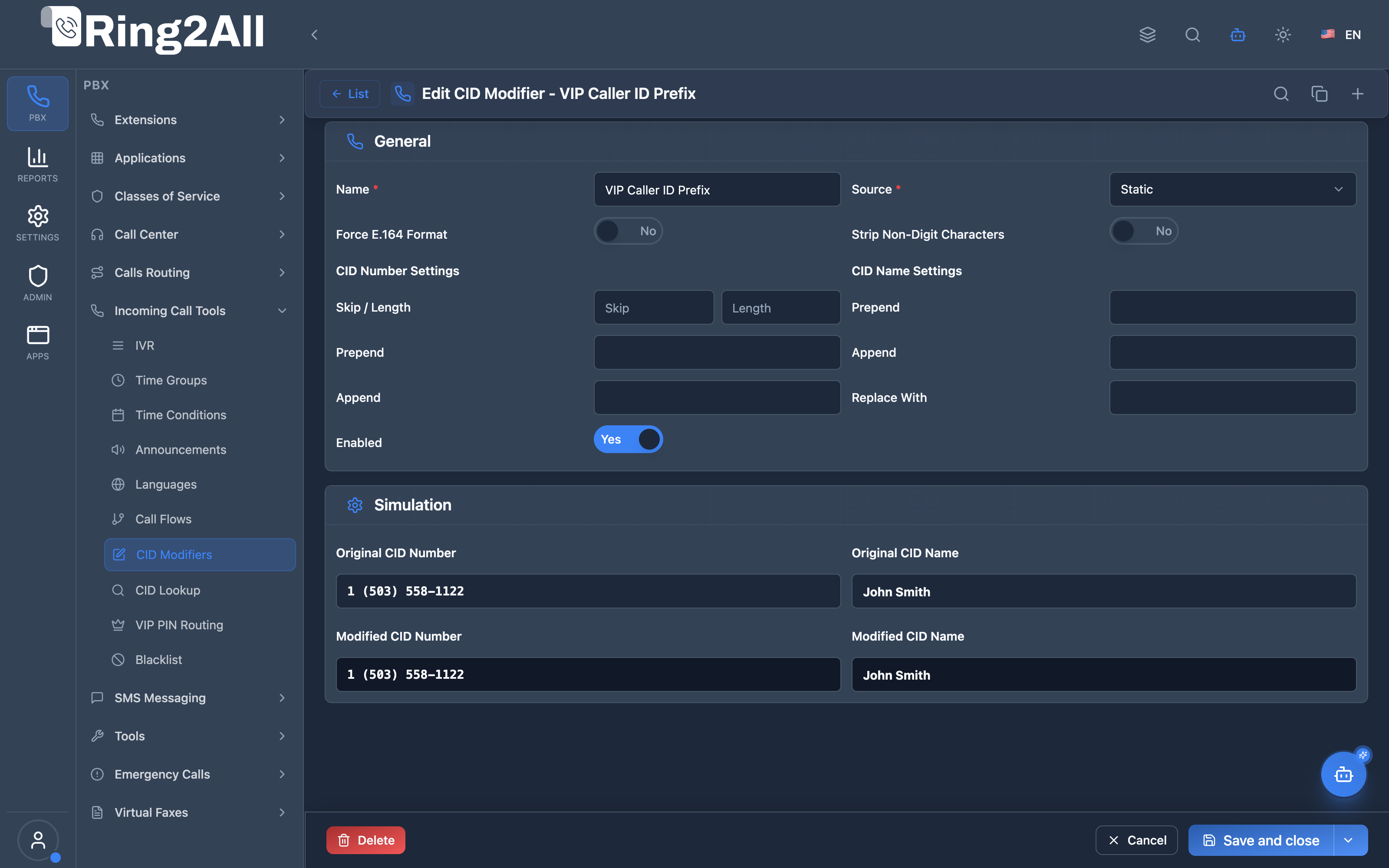Image resolution: width=1389 pixels, height=868 pixels.
Task: Expand the Extensions menu
Action: click(x=189, y=120)
